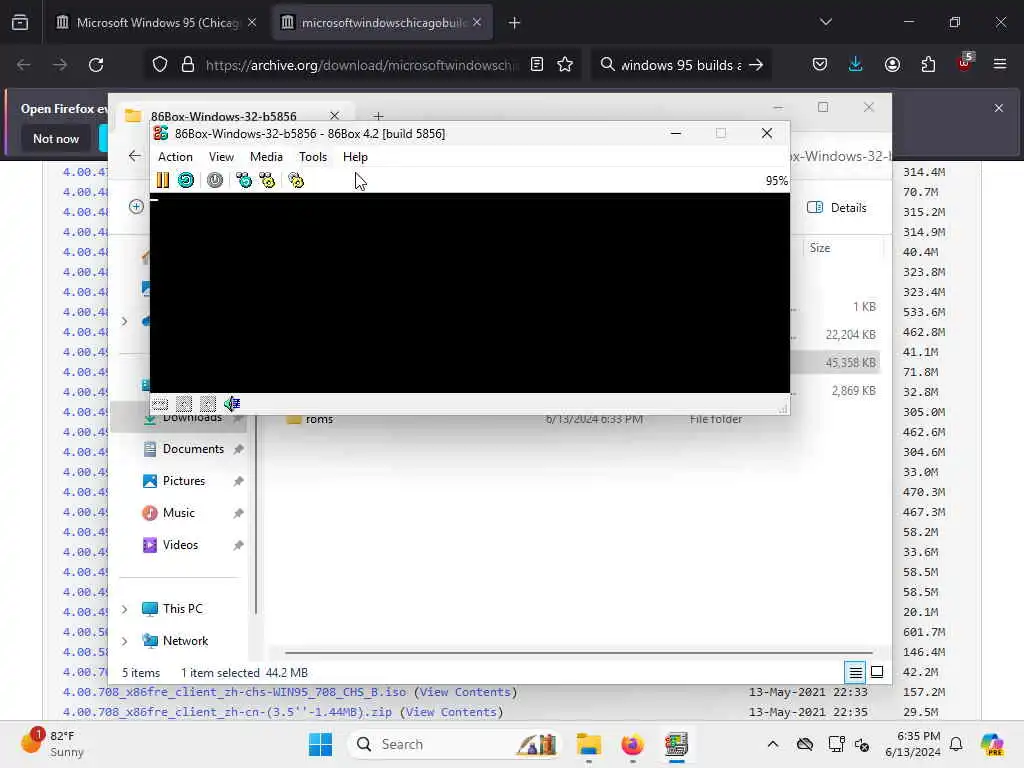Open Firefox account icon

click(x=892, y=65)
